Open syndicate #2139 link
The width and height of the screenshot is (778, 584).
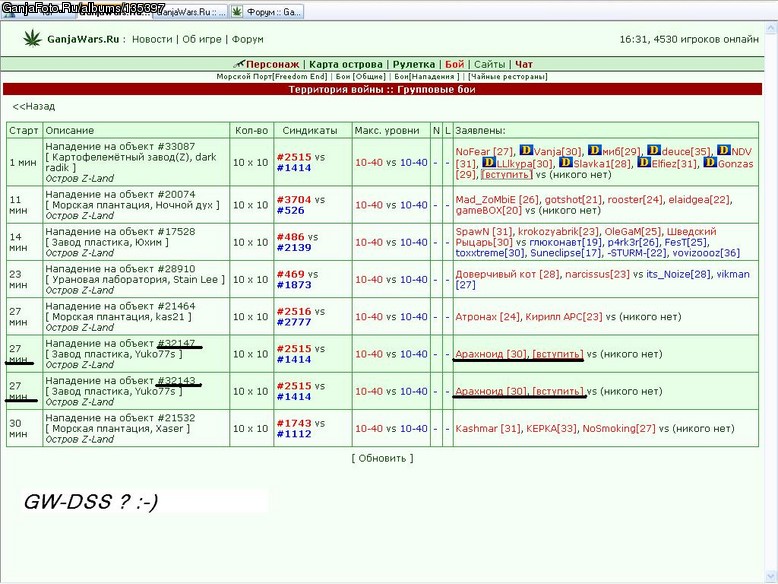[x=294, y=248]
